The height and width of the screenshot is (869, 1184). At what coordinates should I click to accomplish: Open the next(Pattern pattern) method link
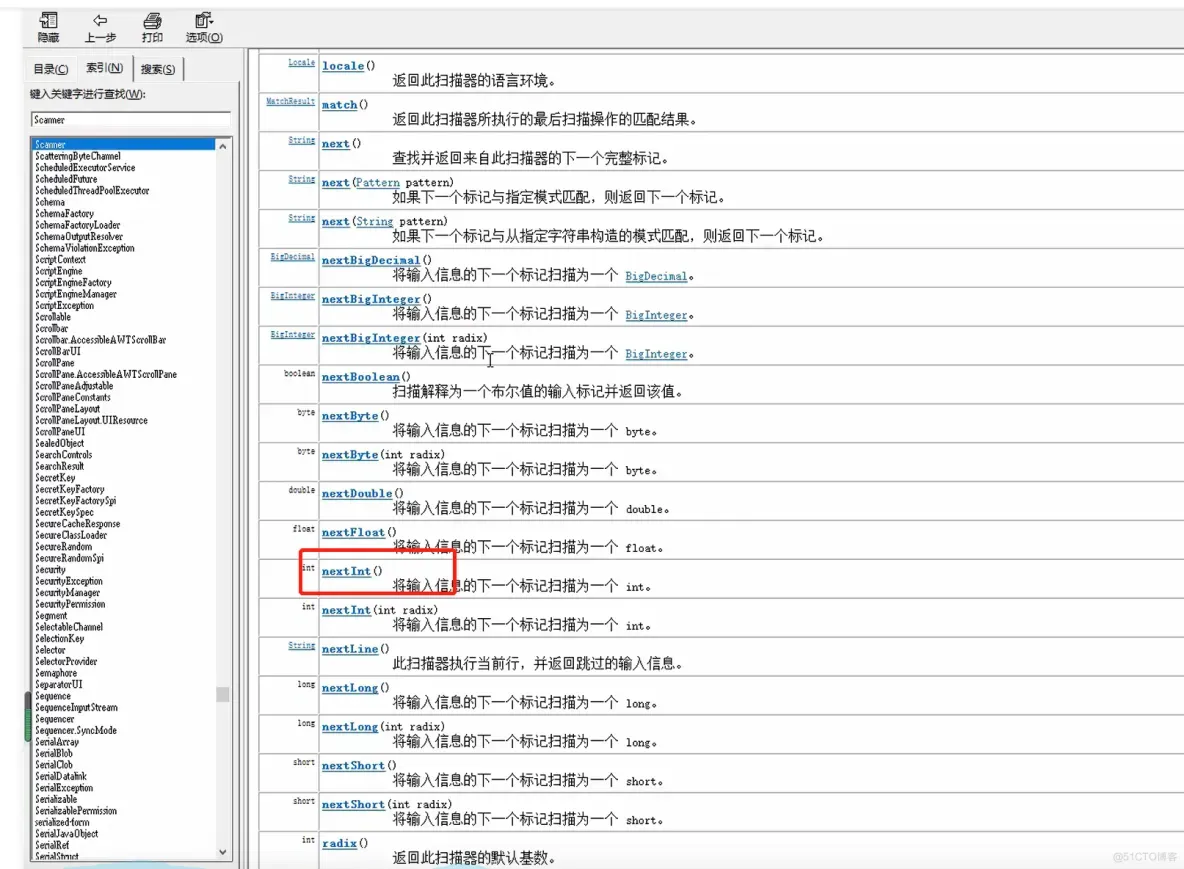335,182
